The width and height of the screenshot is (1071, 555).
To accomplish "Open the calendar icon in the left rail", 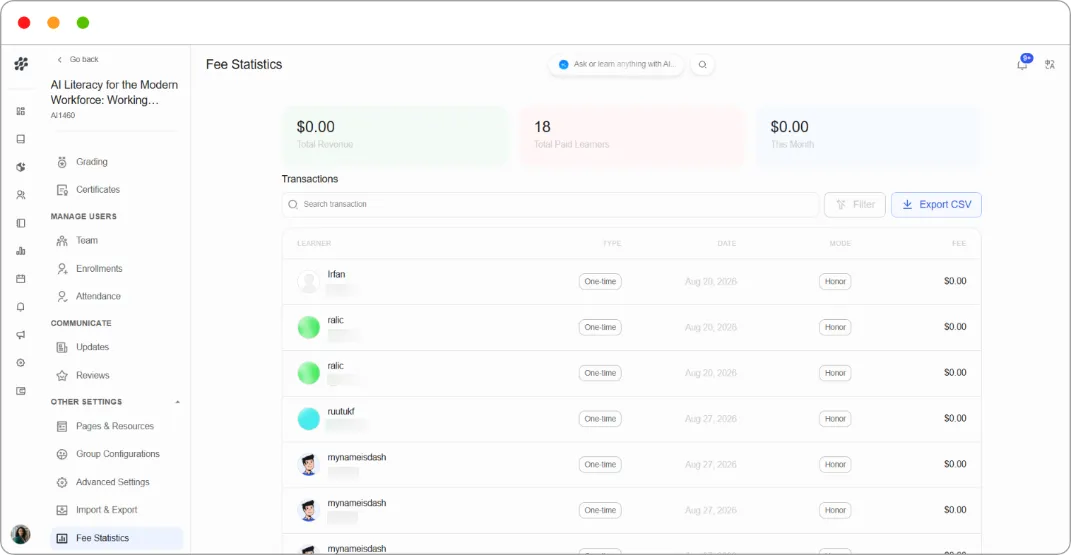I will click(x=20, y=279).
